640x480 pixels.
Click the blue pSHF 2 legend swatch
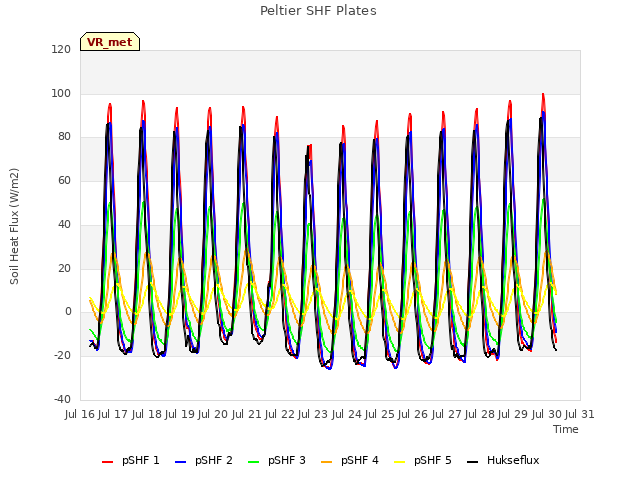(180, 462)
